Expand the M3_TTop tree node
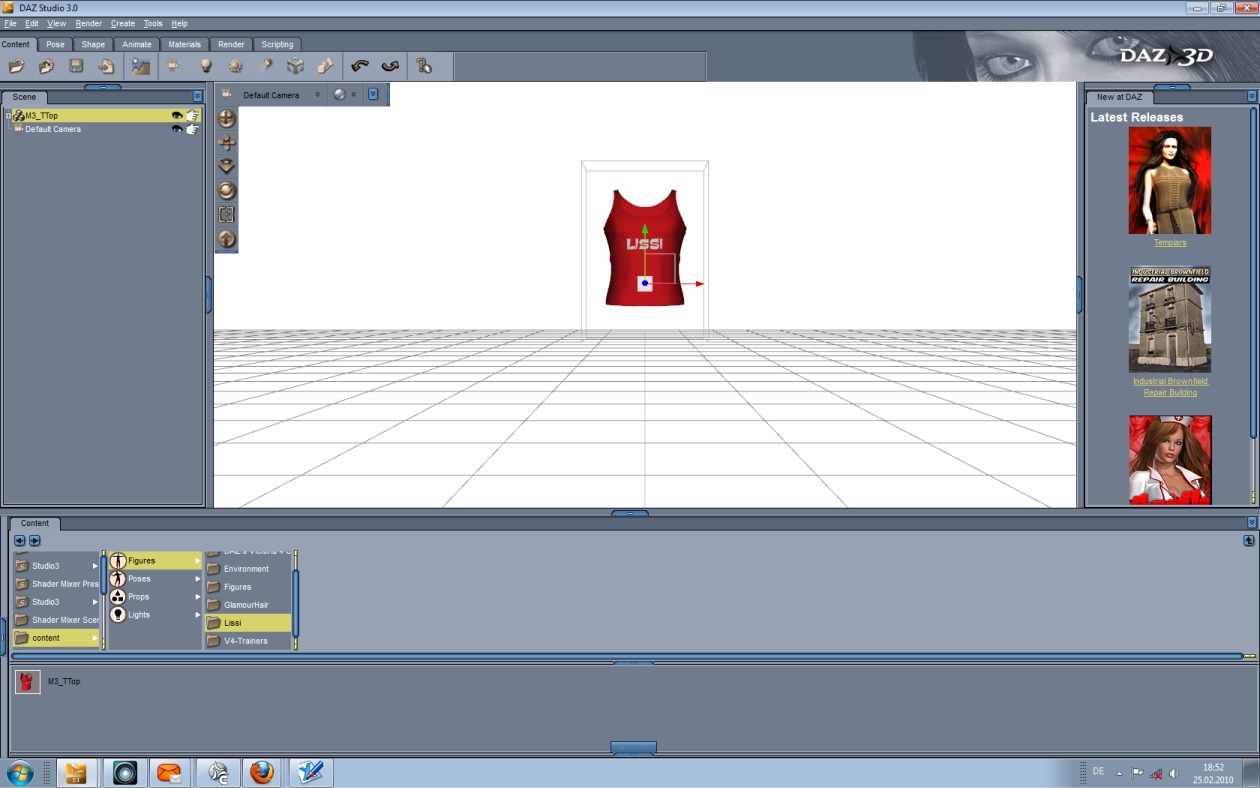The width and height of the screenshot is (1260, 788). [8, 116]
